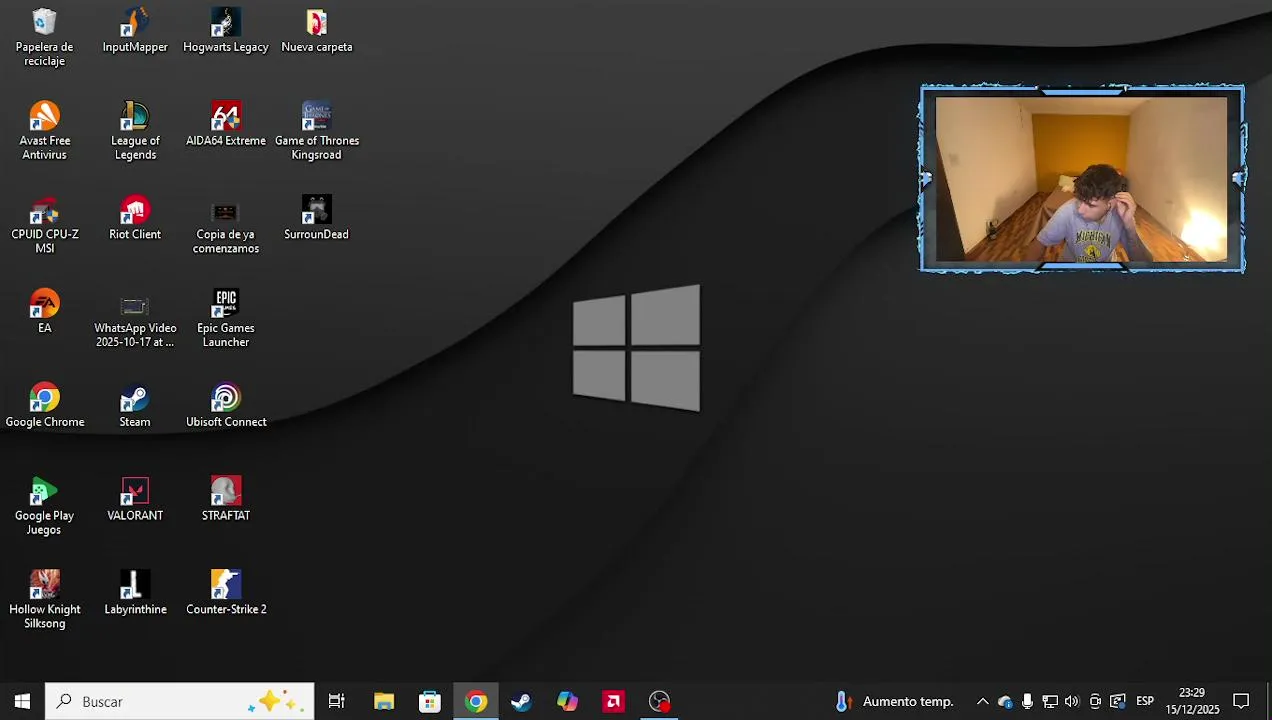Select the STRAFTAT desktop shortcut
The height and width of the screenshot is (720, 1272).
tap(226, 500)
